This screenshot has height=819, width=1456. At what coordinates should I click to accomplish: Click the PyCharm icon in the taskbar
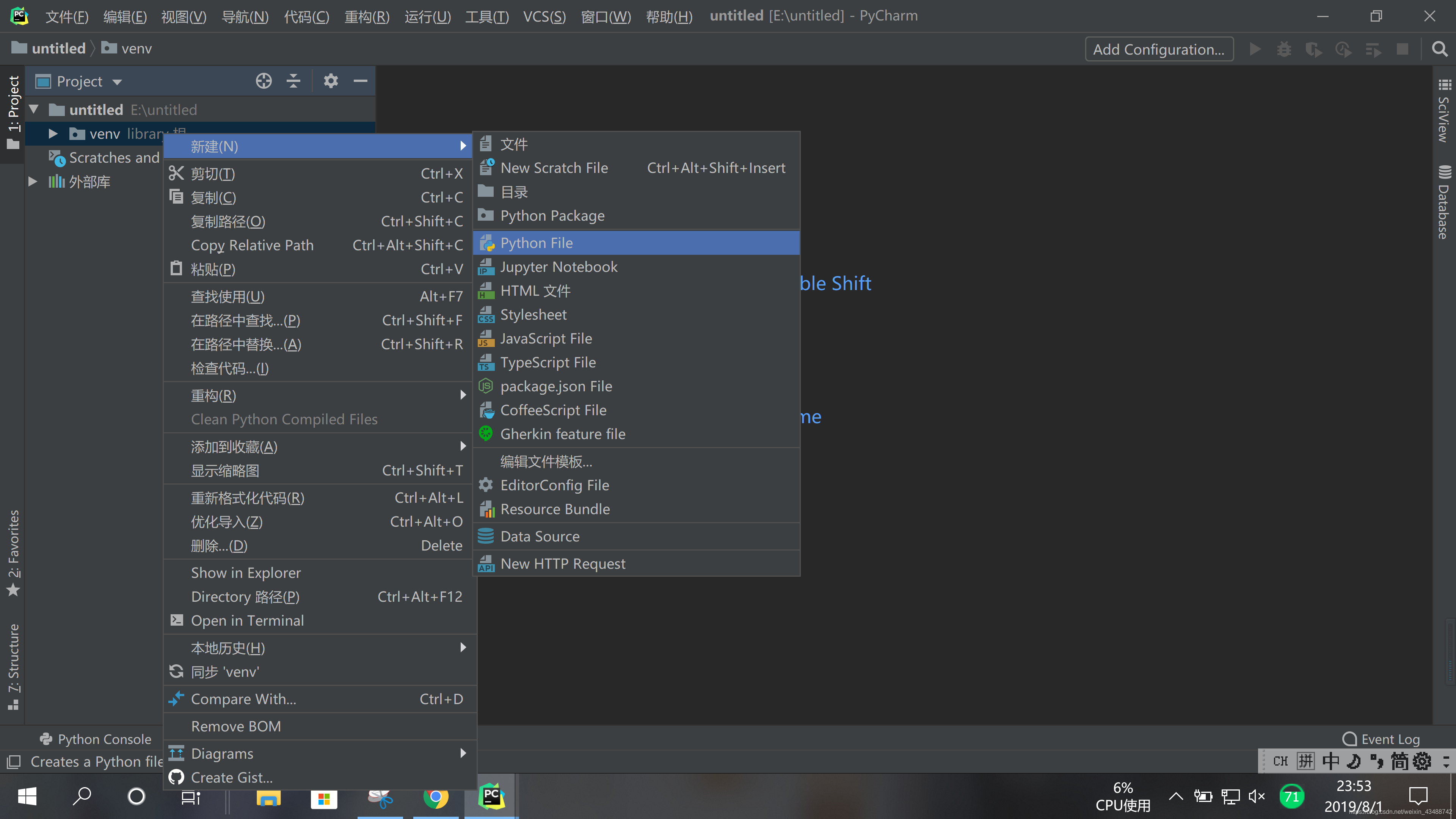(492, 797)
